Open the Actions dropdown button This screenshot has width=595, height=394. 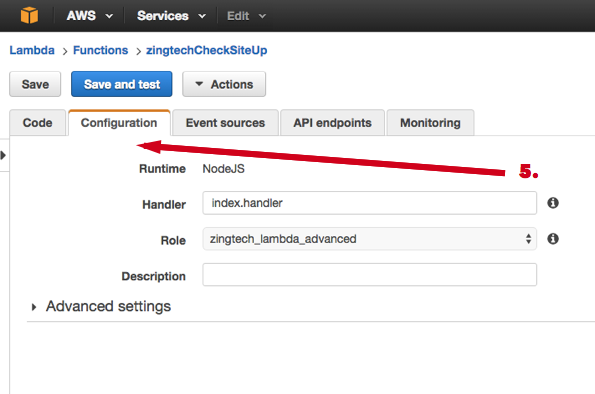(224, 84)
